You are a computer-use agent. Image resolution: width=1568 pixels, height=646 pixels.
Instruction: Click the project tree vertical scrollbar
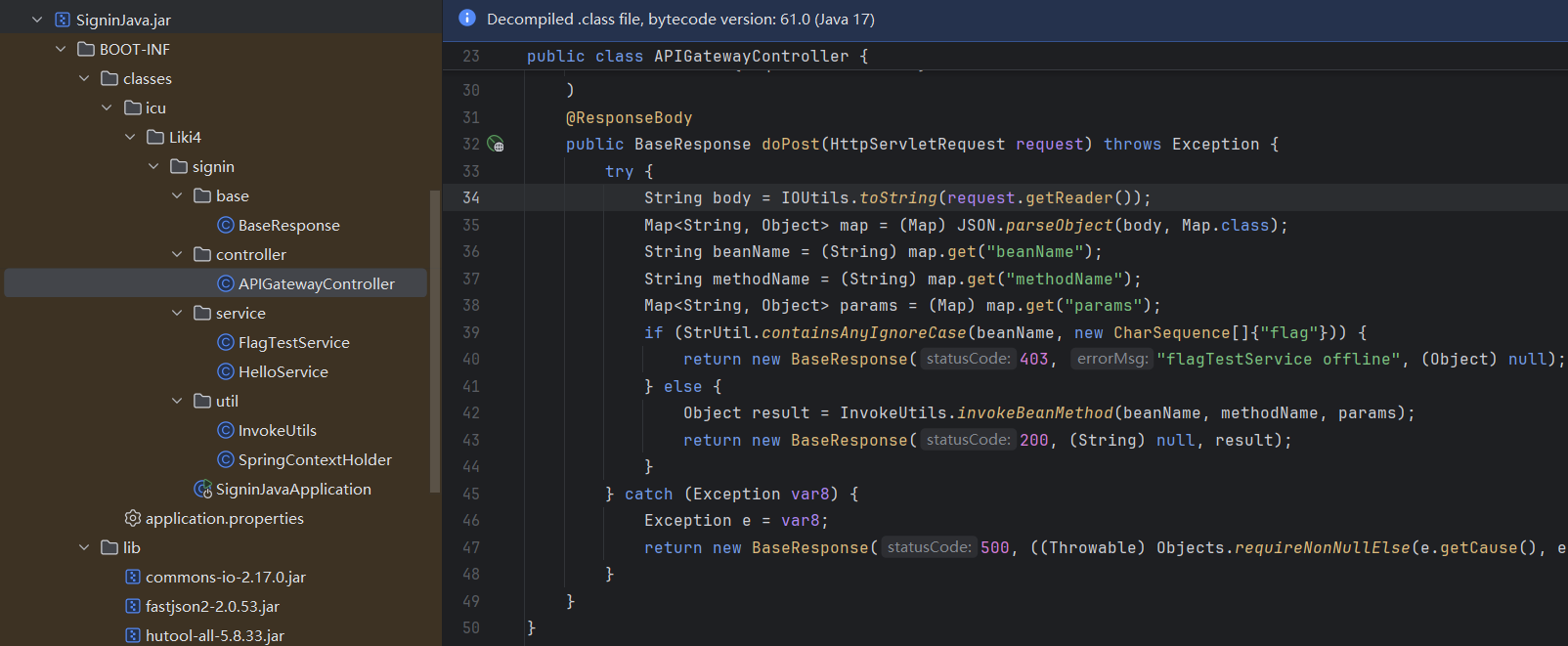(435, 342)
